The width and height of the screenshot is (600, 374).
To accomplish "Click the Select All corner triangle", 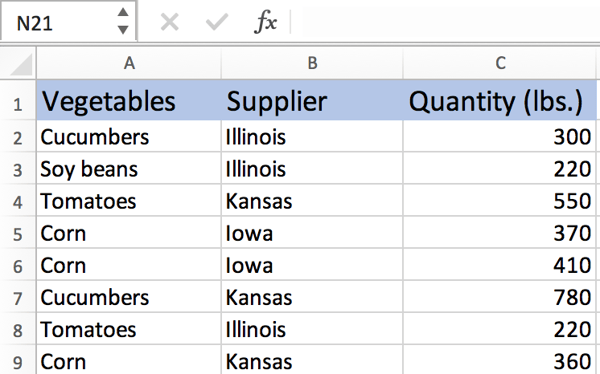I will (x=21, y=64).
